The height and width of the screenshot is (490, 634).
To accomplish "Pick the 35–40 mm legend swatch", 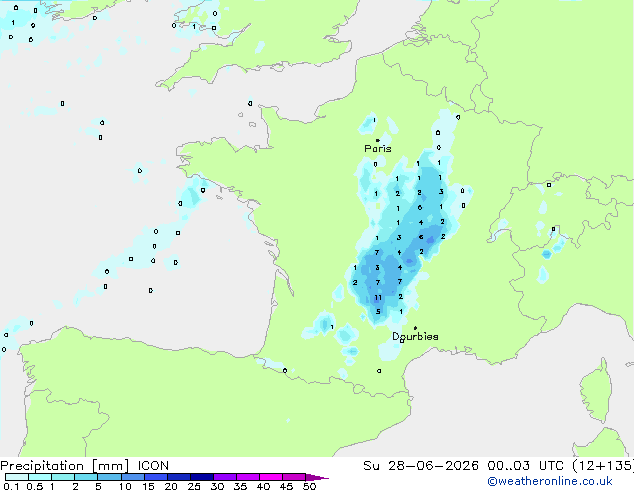I will [x=248, y=477].
